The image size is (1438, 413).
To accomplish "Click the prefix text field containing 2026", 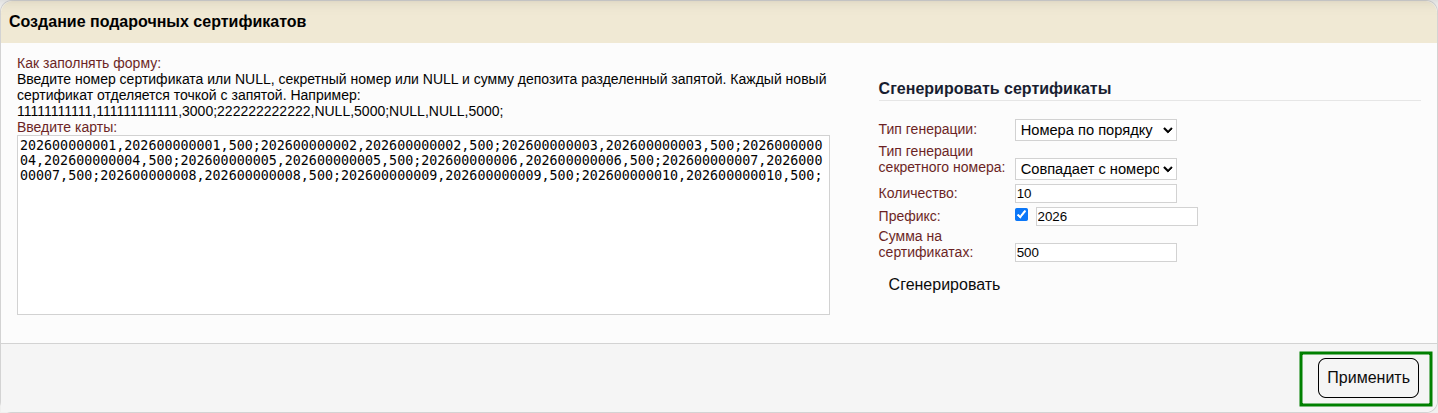I will point(1116,216).
